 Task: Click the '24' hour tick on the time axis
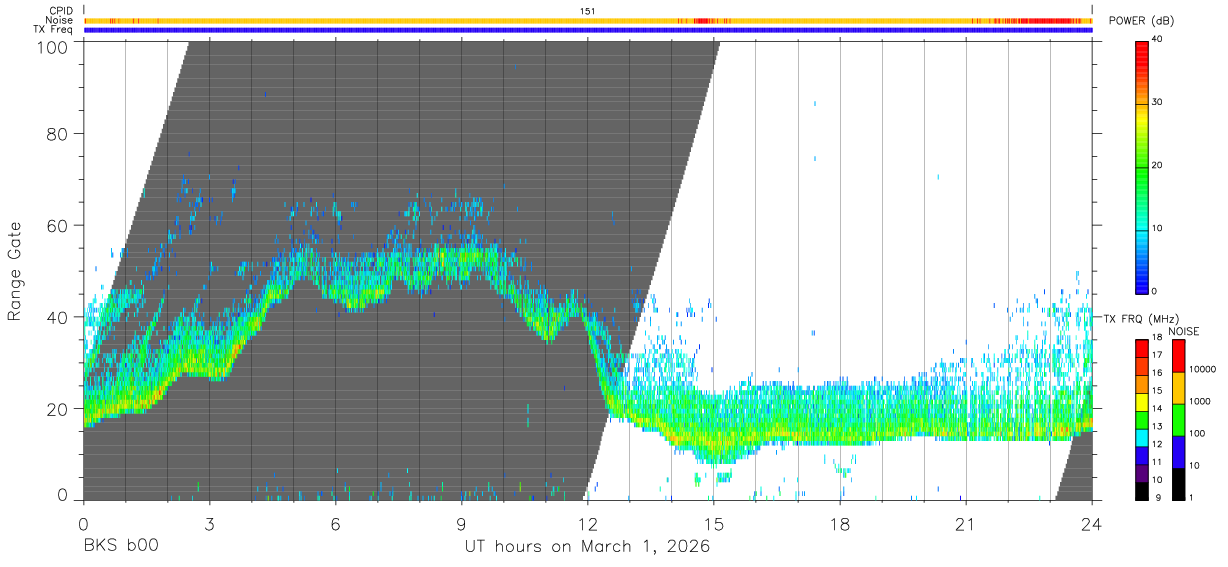click(x=1092, y=524)
